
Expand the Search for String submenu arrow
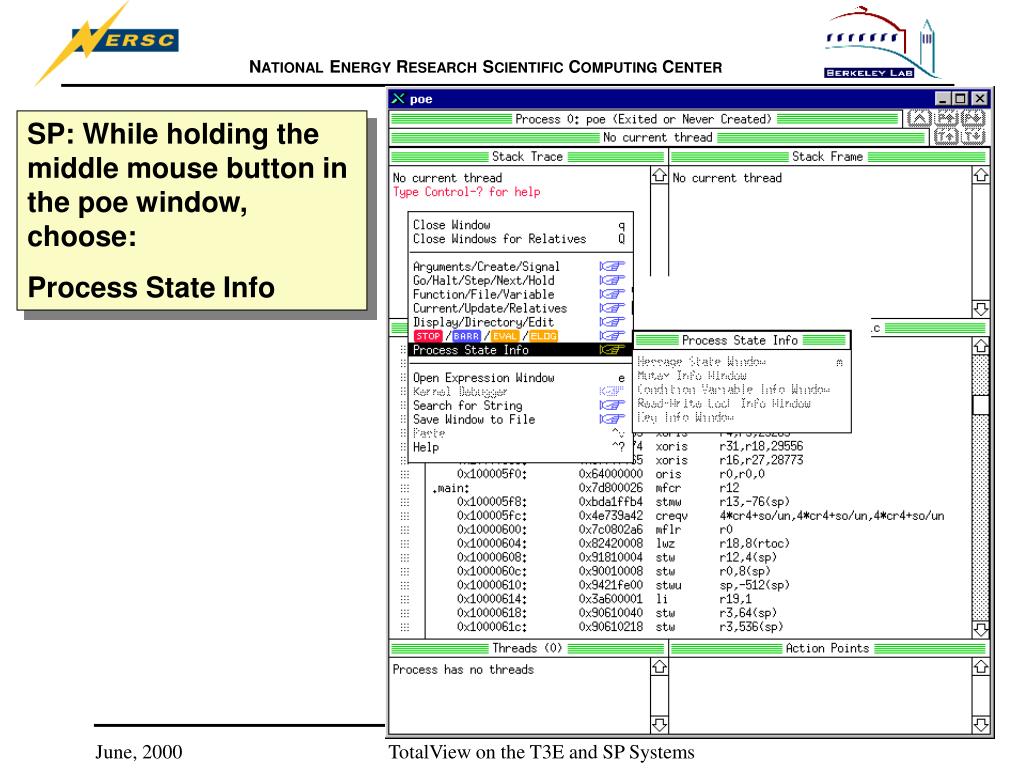click(612, 405)
